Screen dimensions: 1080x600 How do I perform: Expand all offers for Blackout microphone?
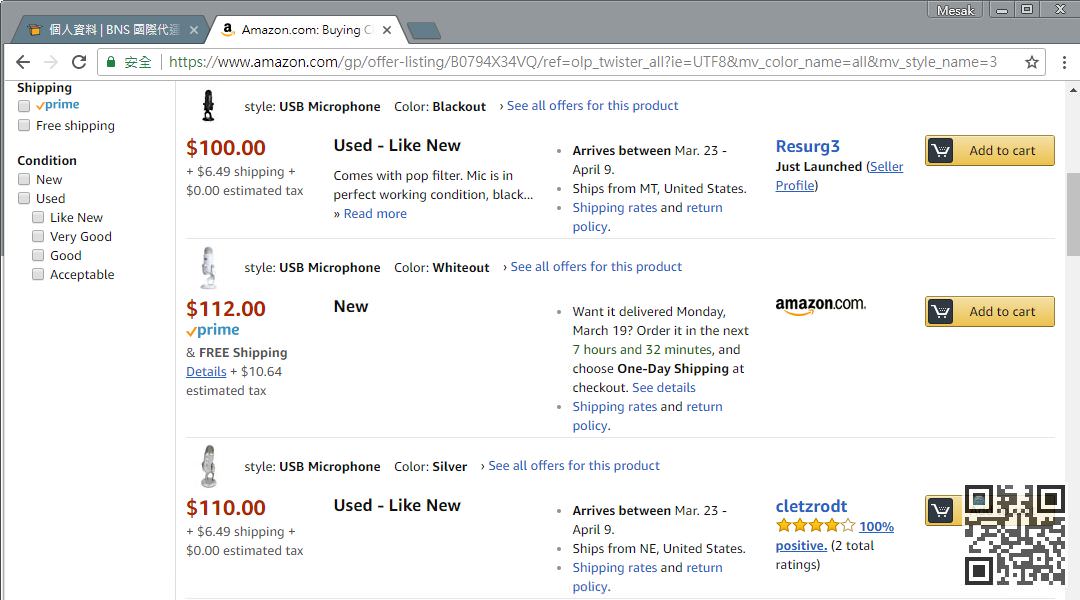(592, 106)
